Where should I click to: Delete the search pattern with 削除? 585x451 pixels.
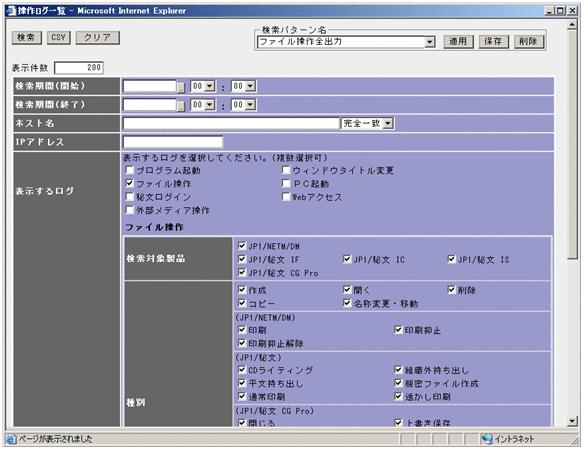coord(529,41)
